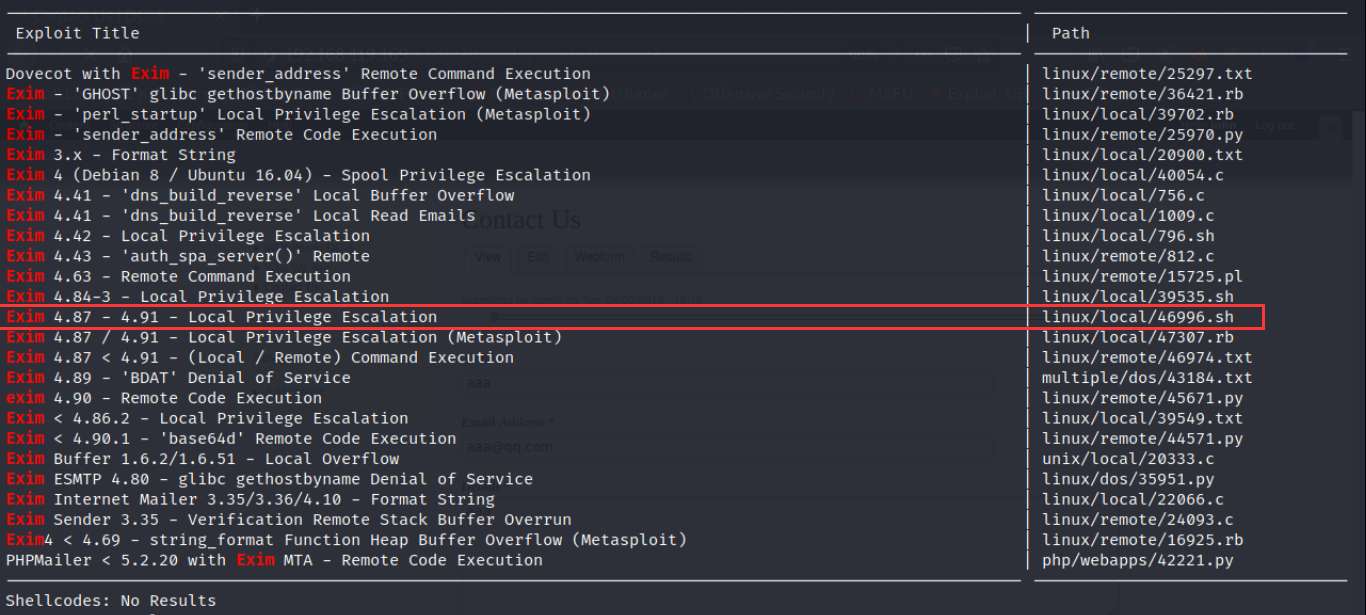Click the "Shellcodes: No Results" line

111,601
